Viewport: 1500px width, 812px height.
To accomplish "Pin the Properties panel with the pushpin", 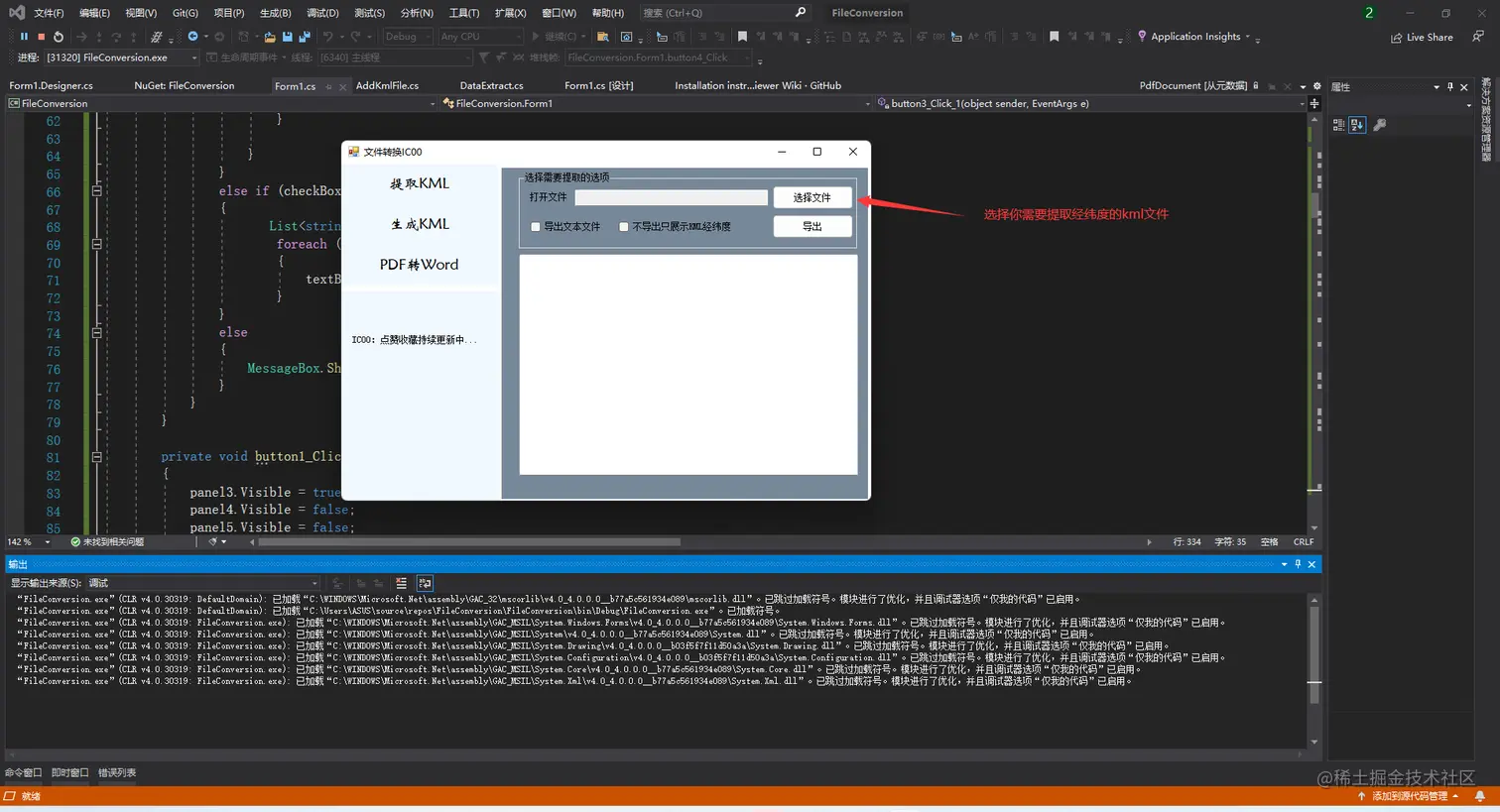I will [1449, 87].
